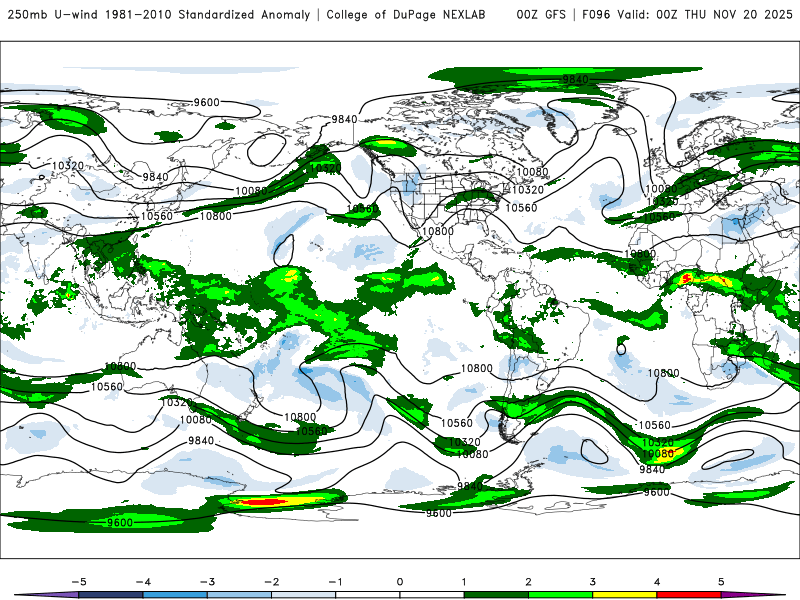Click the purple left-end arrow of the color bar

tap(48, 595)
